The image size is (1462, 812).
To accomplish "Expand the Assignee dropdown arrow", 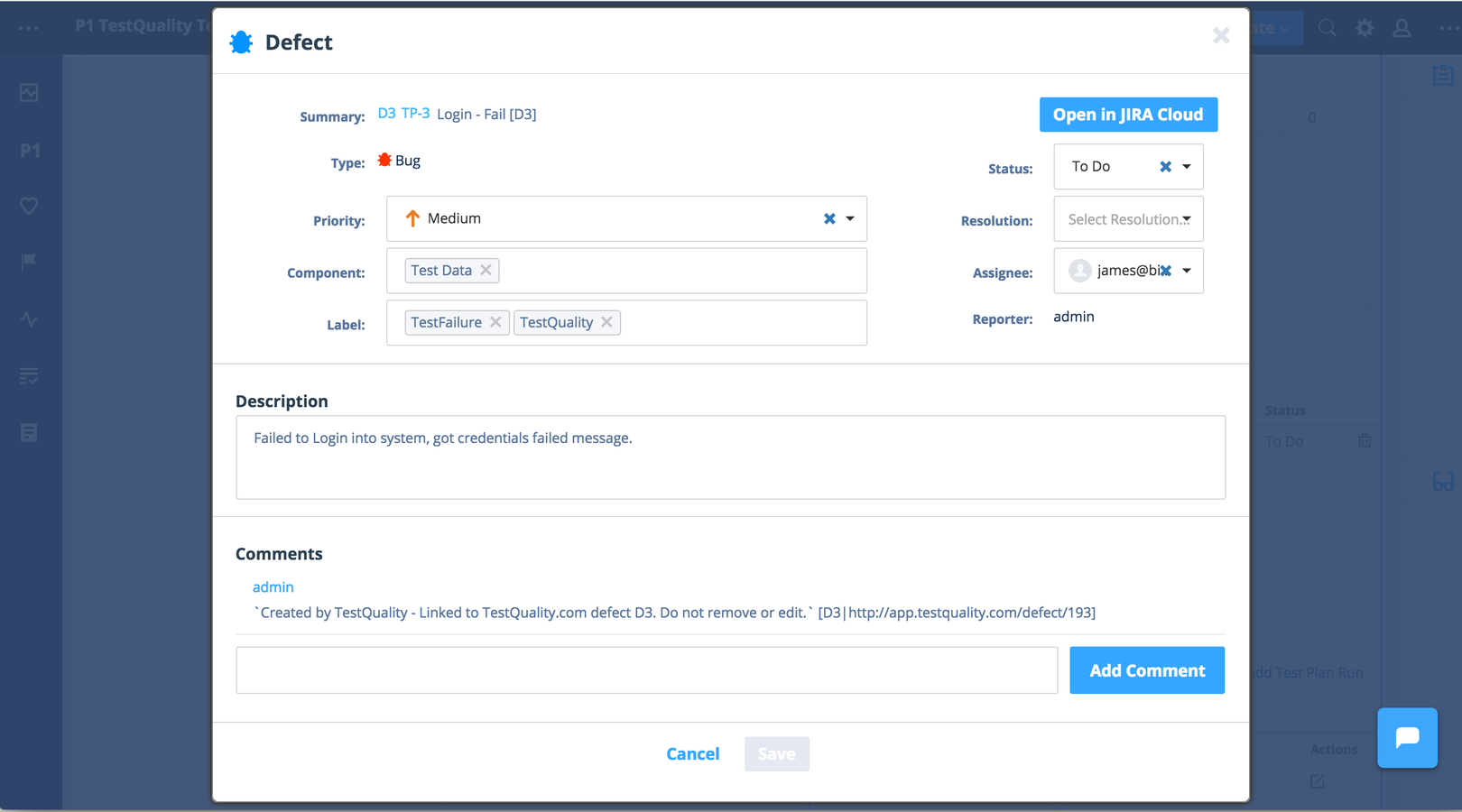I will (1187, 271).
